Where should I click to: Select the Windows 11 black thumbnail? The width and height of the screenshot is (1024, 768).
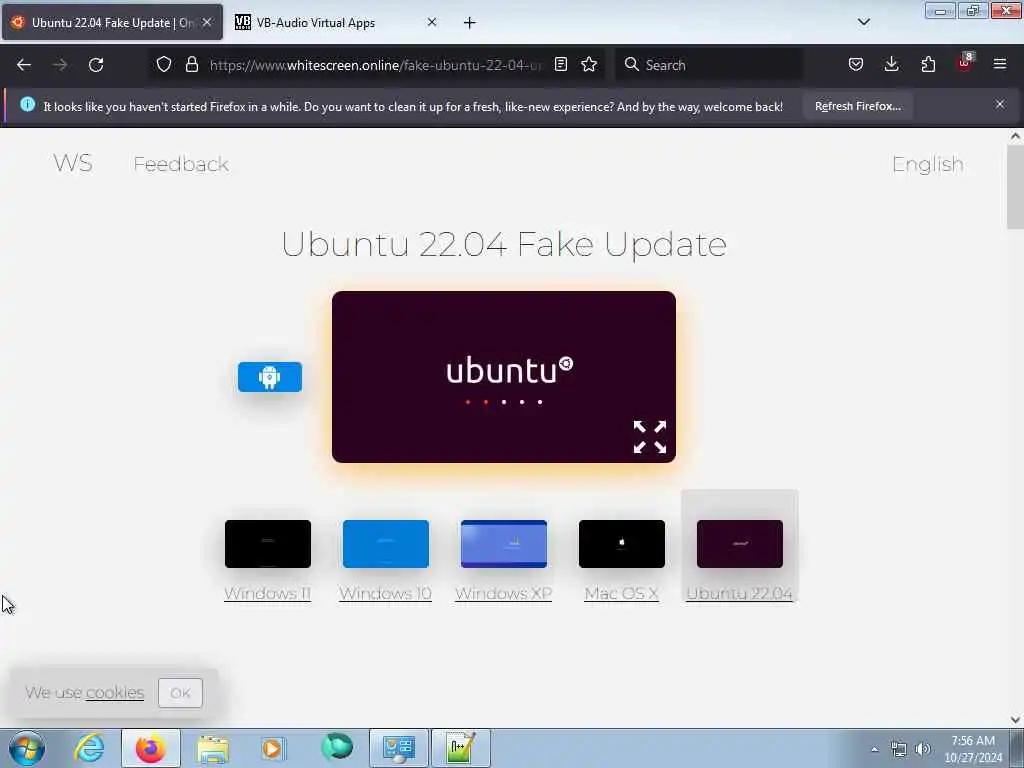click(268, 544)
